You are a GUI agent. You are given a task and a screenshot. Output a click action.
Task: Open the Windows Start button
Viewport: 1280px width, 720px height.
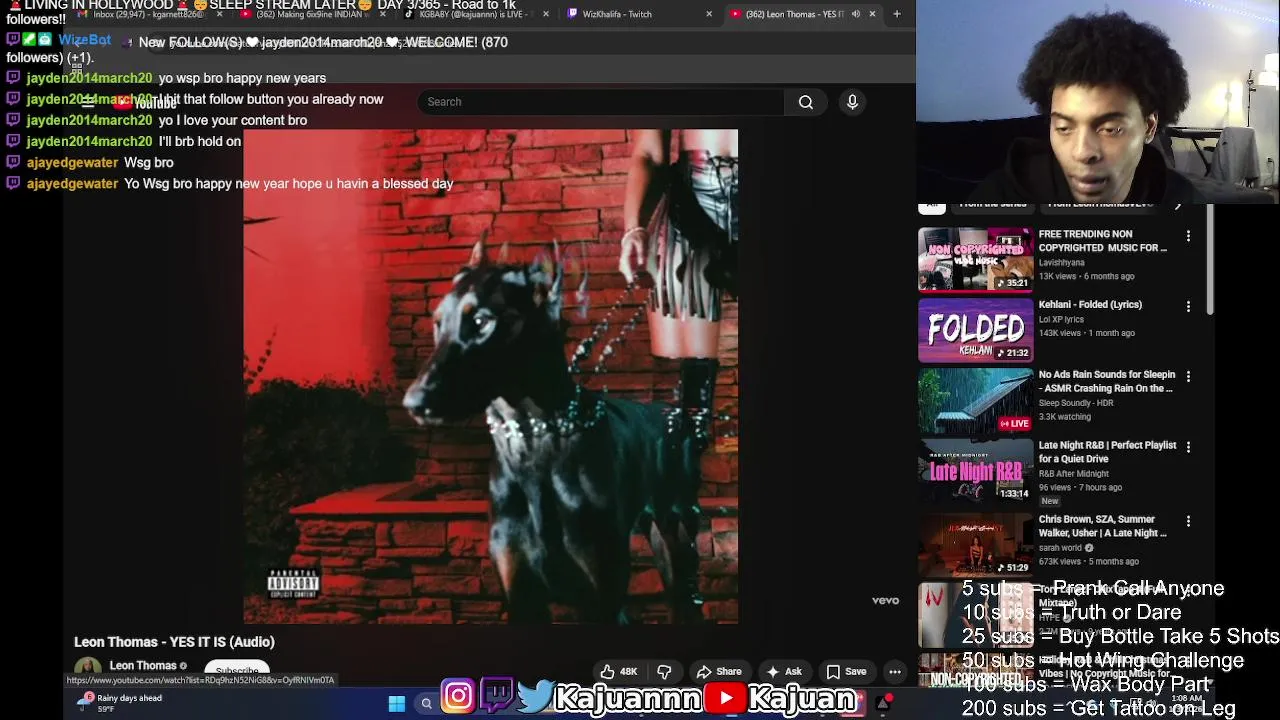(x=396, y=704)
